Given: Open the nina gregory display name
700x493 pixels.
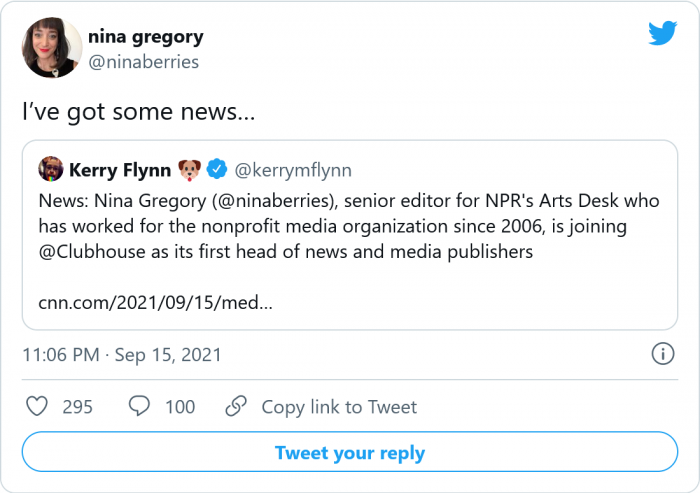Looking at the screenshot, I should [x=145, y=37].
